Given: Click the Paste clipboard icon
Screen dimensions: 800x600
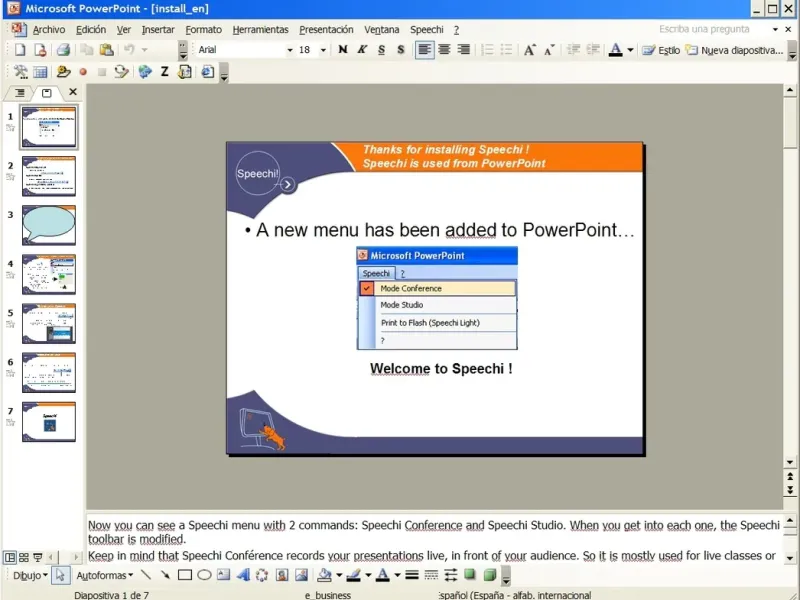Looking at the screenshot, I should 106,49.
